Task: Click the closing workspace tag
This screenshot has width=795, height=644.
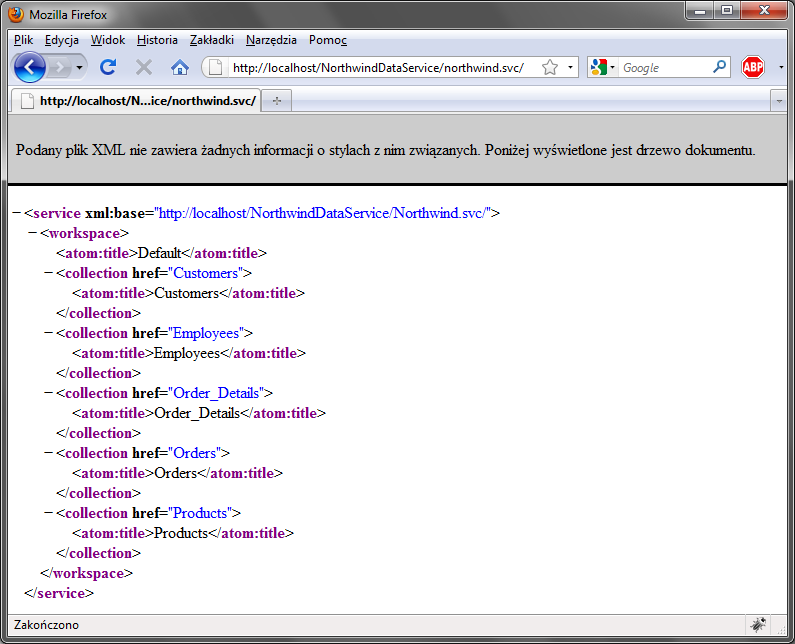Action: [86, 573]
